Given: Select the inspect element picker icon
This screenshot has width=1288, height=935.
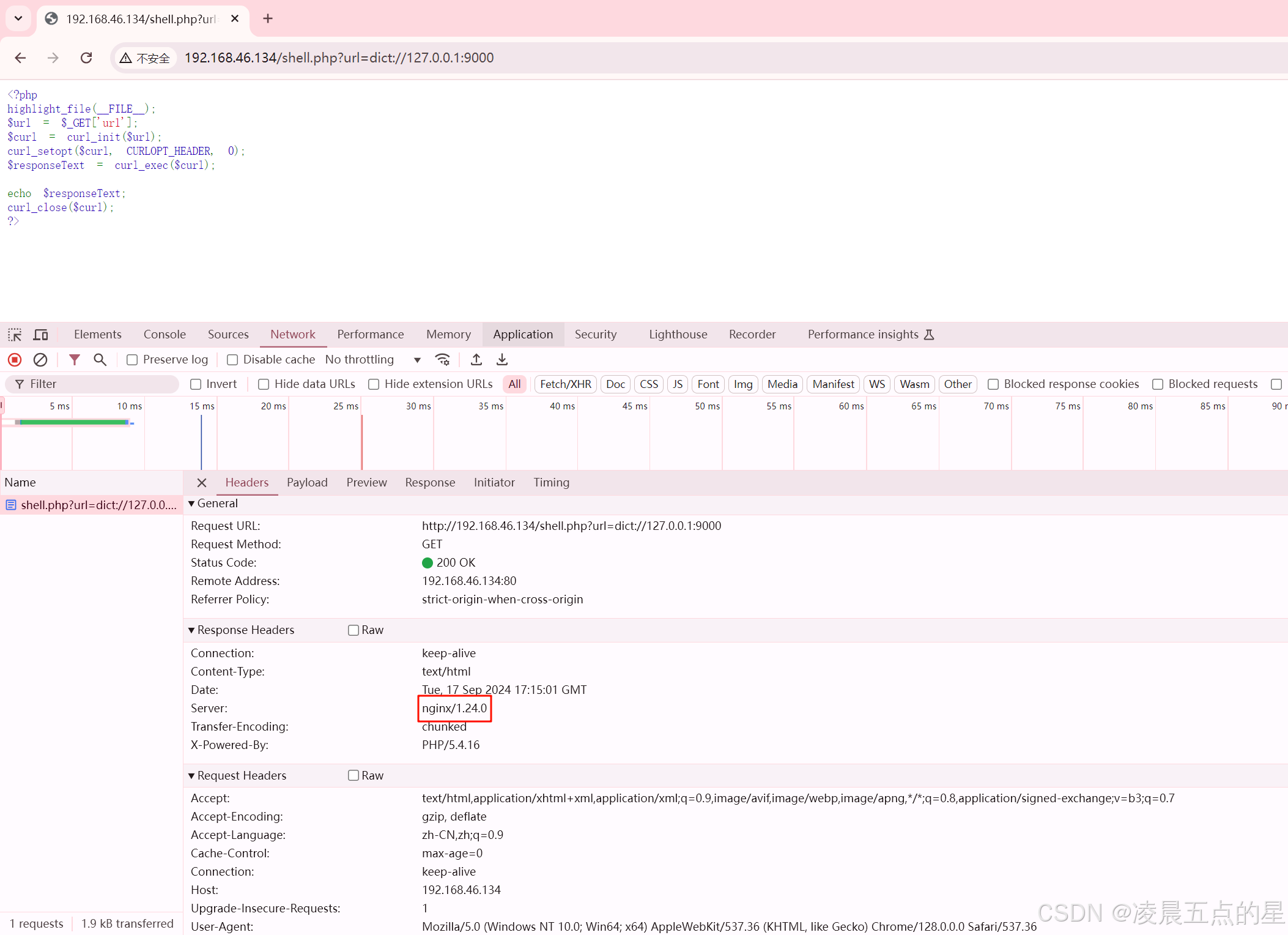Looking at the screenshot, I should [15, 335].
